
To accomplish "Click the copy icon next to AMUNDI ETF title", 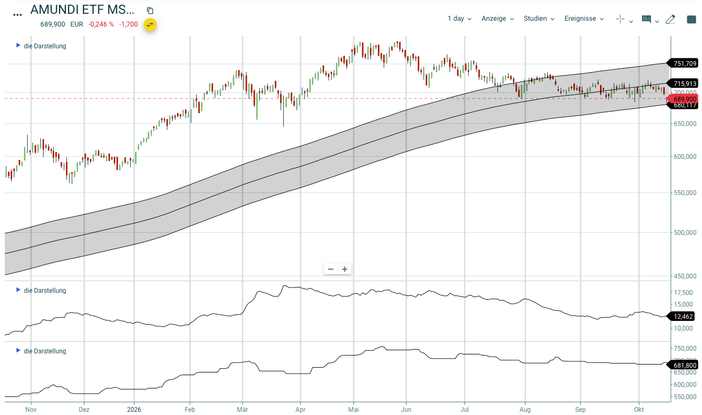I will [150, 10].
